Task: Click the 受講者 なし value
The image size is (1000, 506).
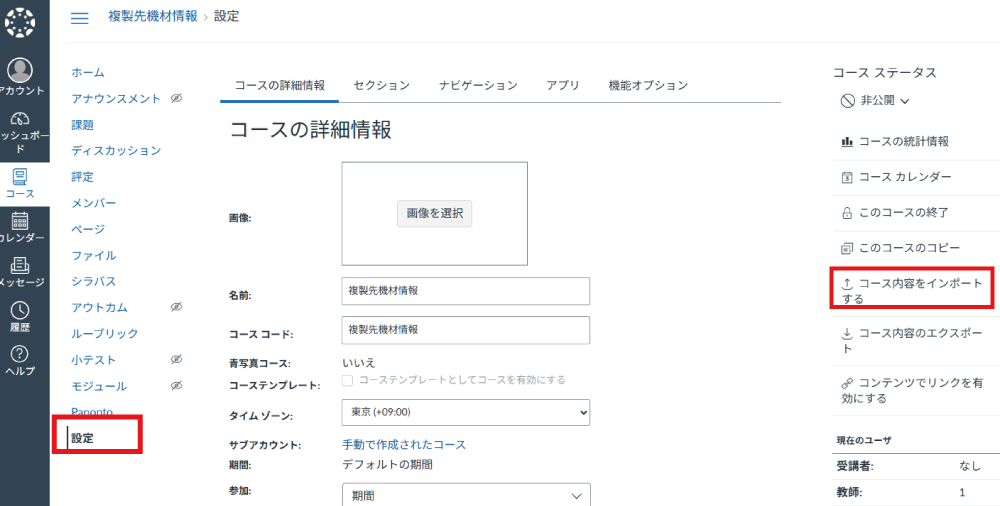Action: [x=970, y=466]
